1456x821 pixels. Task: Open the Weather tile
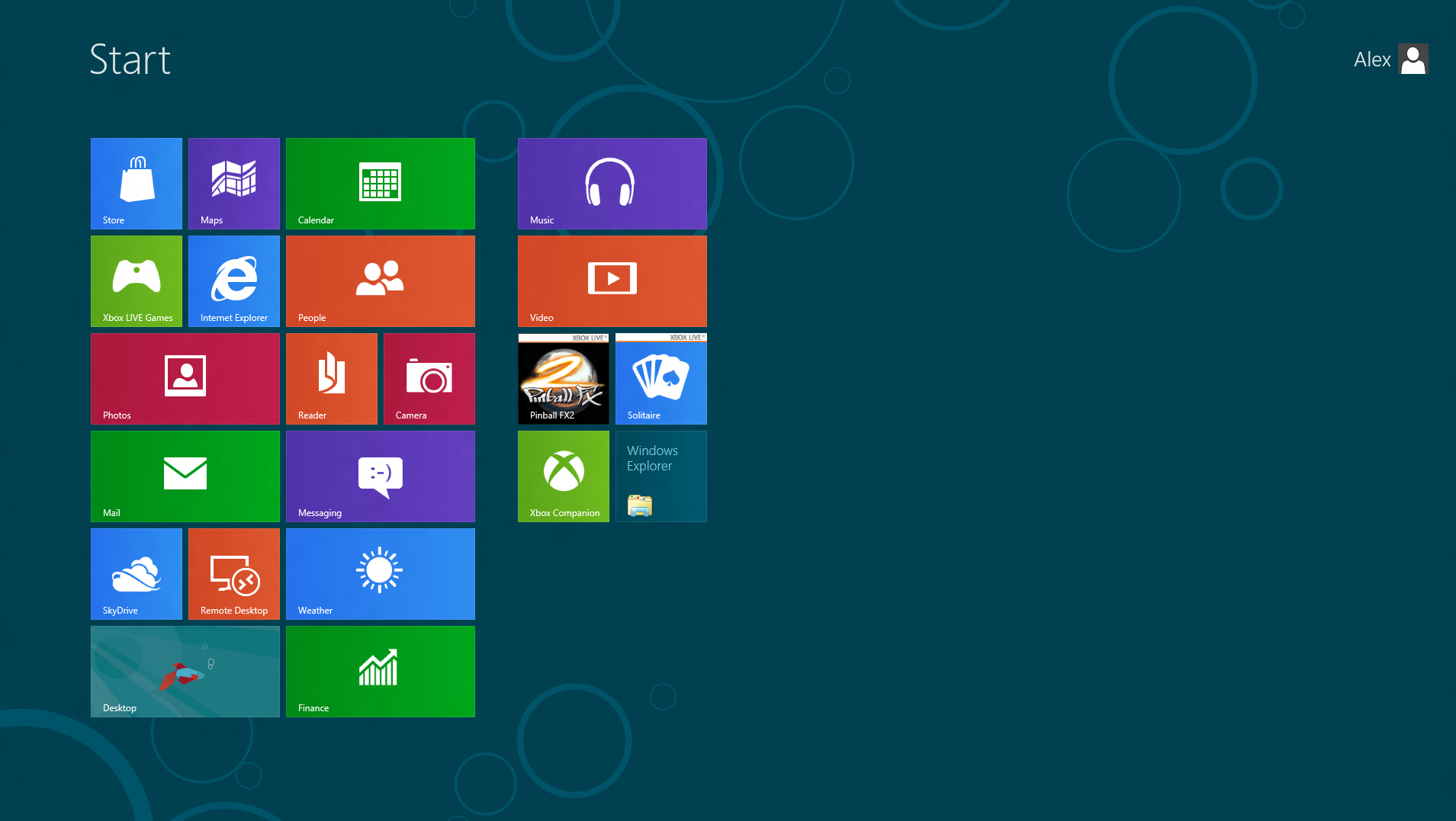coord(381,574)
